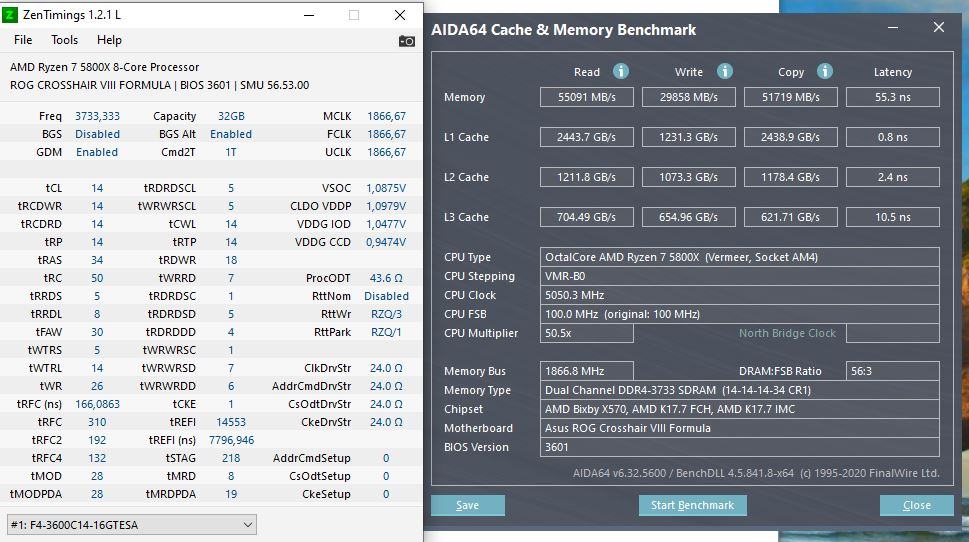Click the Write info icon in AIDA64
The width and height of the screenshot is (969, 542).
(724, 72)
